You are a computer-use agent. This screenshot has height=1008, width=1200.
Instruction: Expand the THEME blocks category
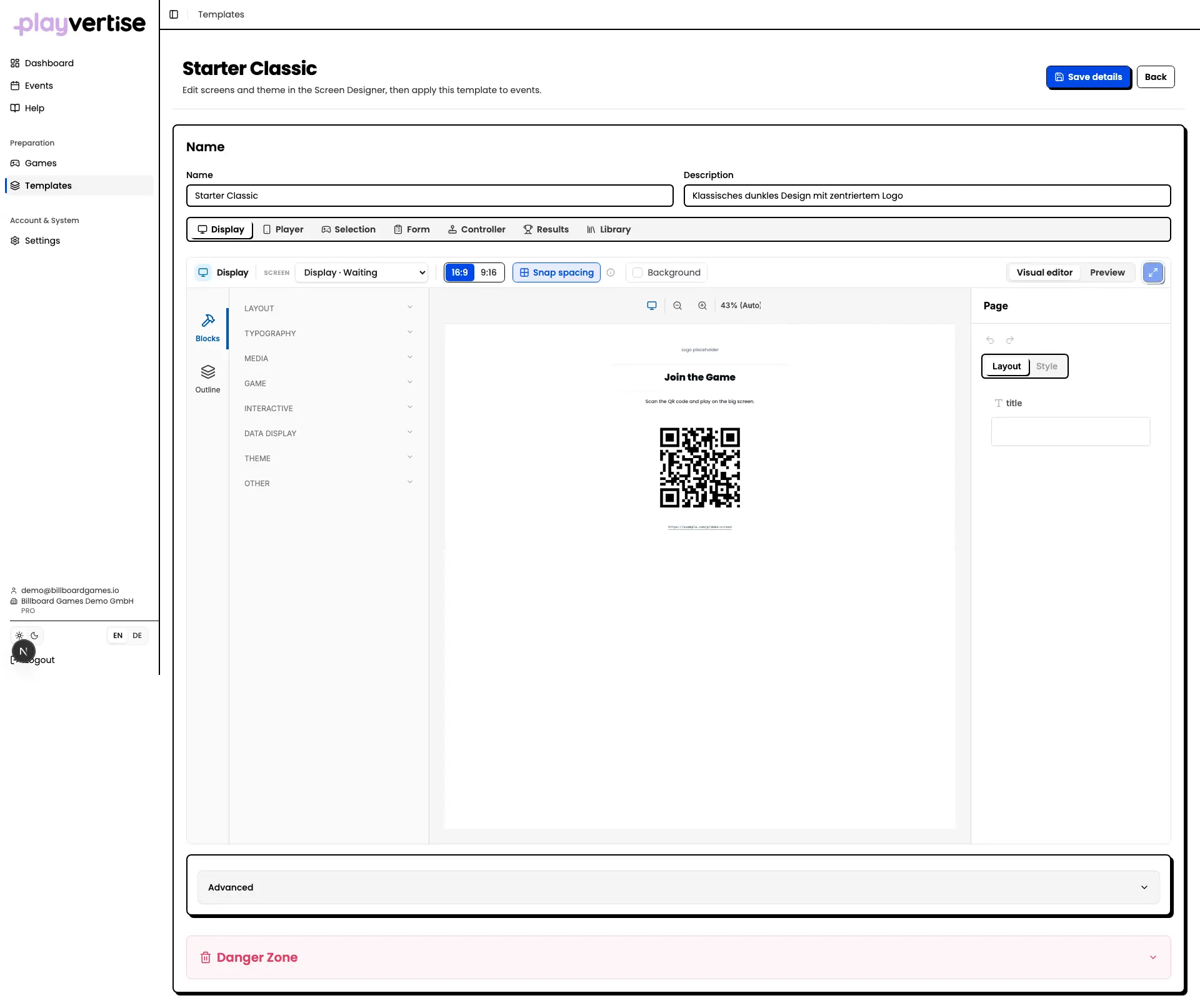(328, 458)
